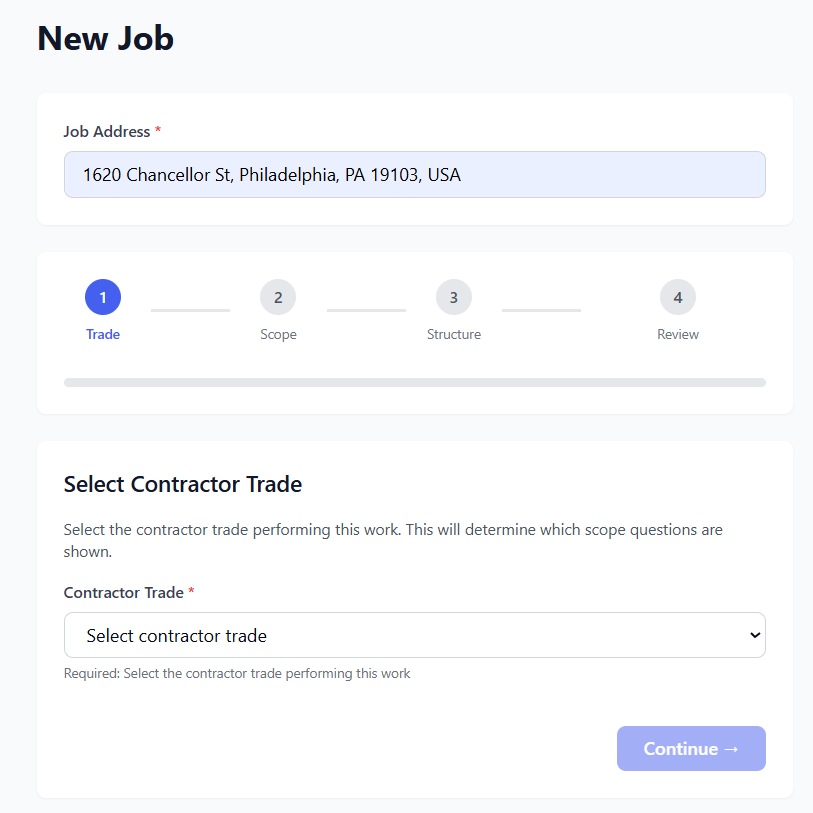
Task: Click the step 4 circle icon
Action: [678, 297]
